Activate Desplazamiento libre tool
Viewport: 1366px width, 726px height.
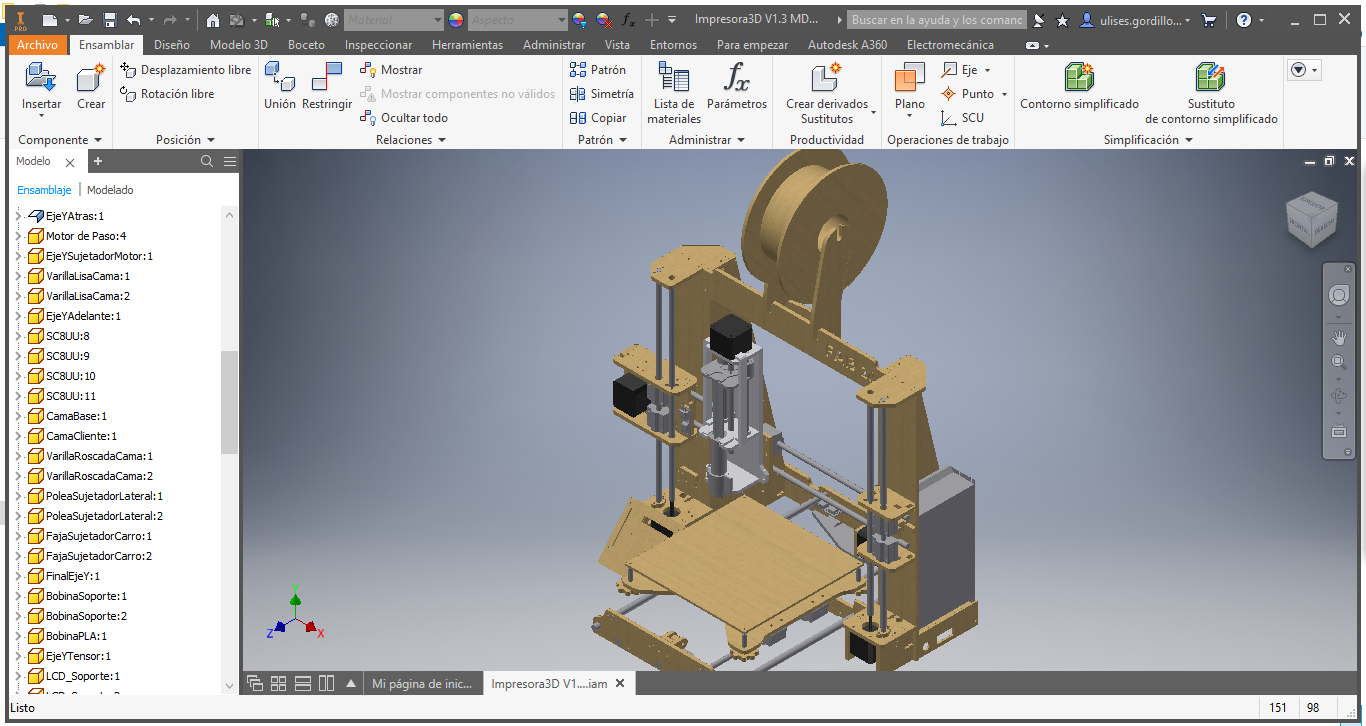186,70
